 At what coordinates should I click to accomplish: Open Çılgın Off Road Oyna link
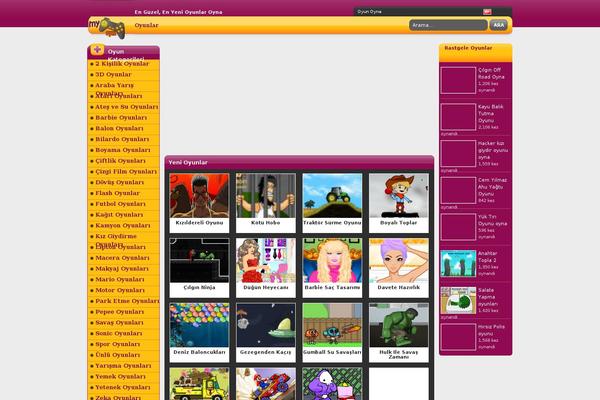[x=491, y=73]
